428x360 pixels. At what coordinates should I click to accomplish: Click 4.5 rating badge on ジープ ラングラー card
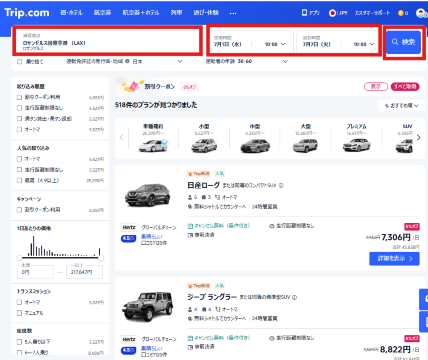[129, 350]
